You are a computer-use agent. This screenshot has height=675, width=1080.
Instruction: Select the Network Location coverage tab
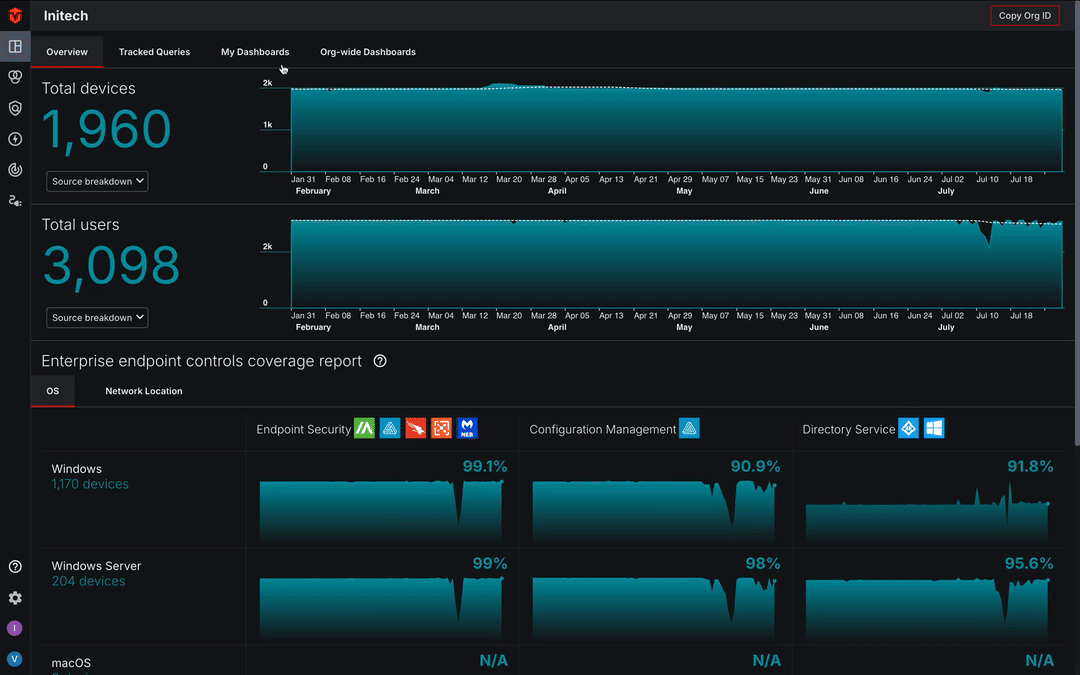pos(144,391)
